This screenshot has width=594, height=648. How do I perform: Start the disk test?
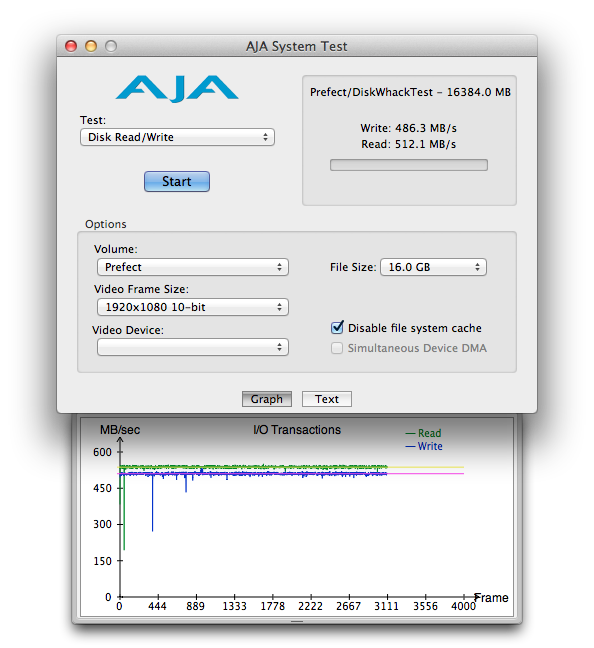(177, 181)
